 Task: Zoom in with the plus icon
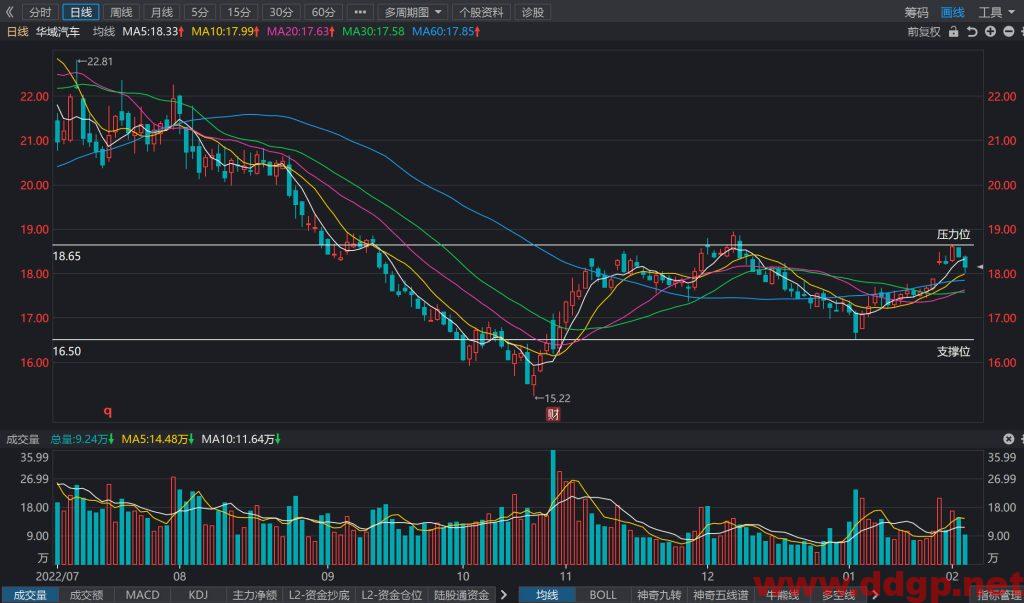(x=991, y=31)
